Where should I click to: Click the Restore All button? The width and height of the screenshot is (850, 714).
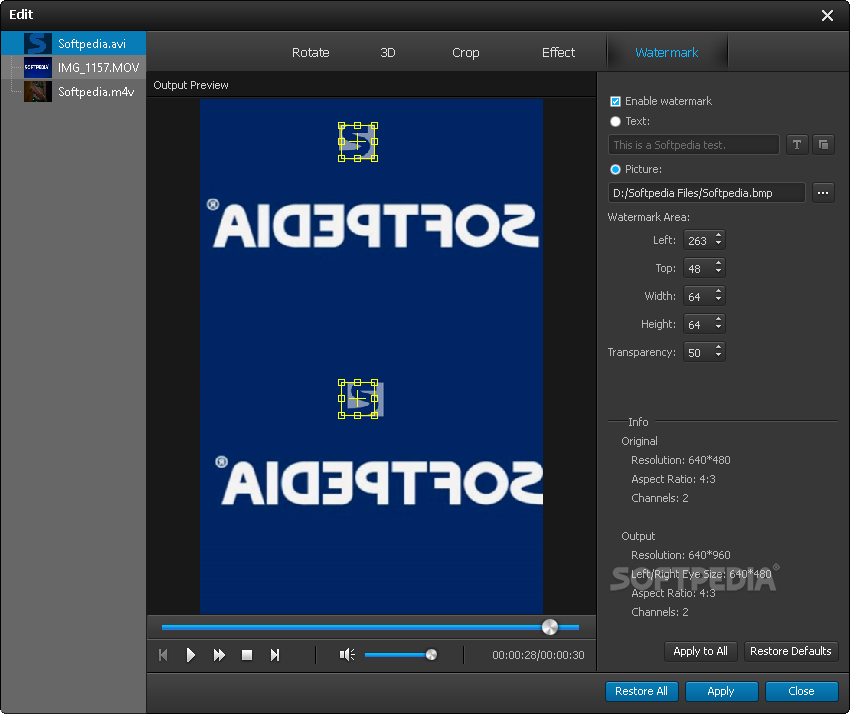(641, 691)
